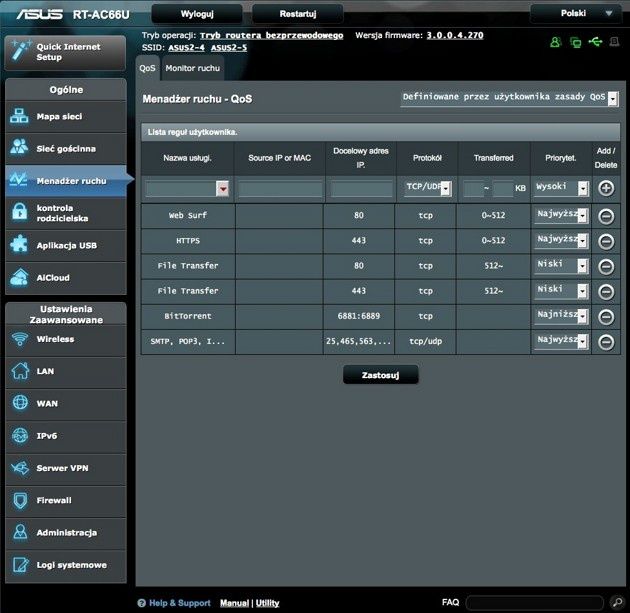Delete the BitTorrent rule
Viewport: 630px width, 613px height.
point(606,317)
